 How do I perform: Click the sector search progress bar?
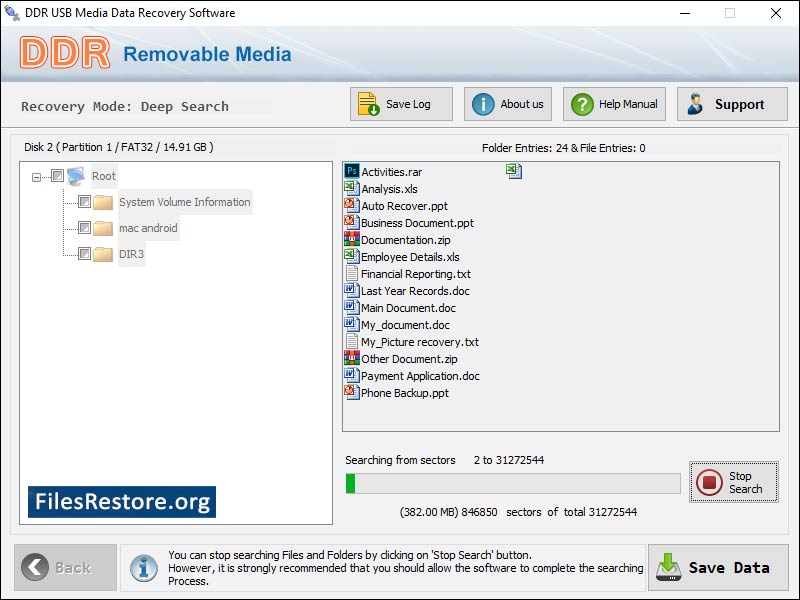(512, 482)
